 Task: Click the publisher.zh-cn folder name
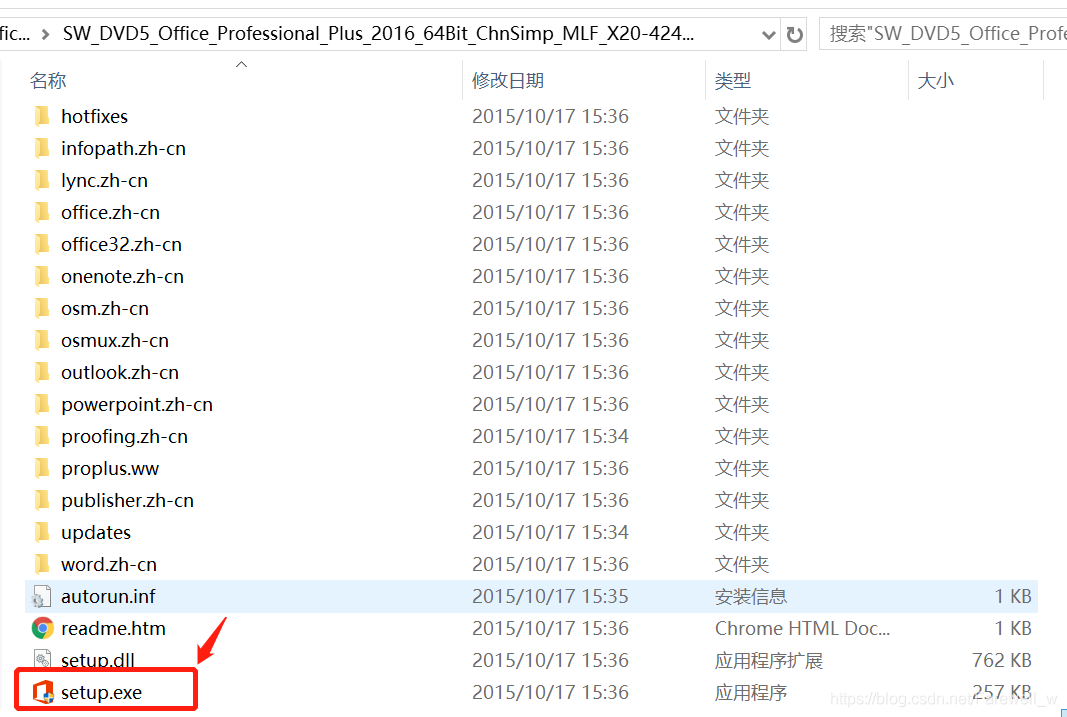[x=127, y=500]
